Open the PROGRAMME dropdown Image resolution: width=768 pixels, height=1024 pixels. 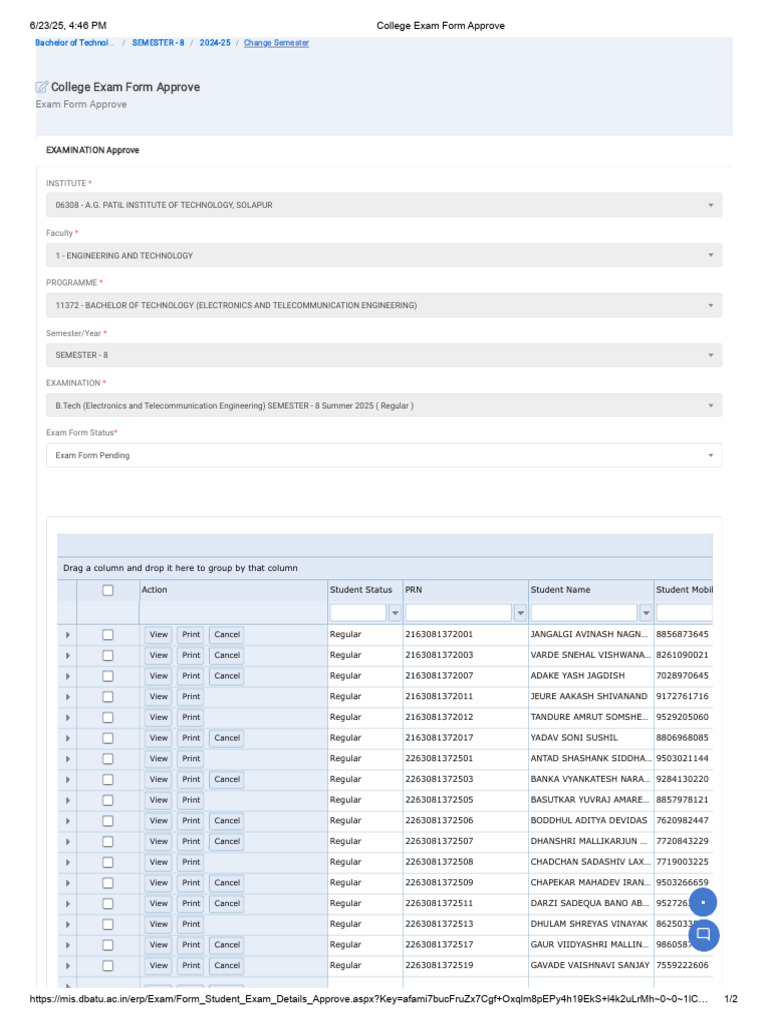(384, 305)
